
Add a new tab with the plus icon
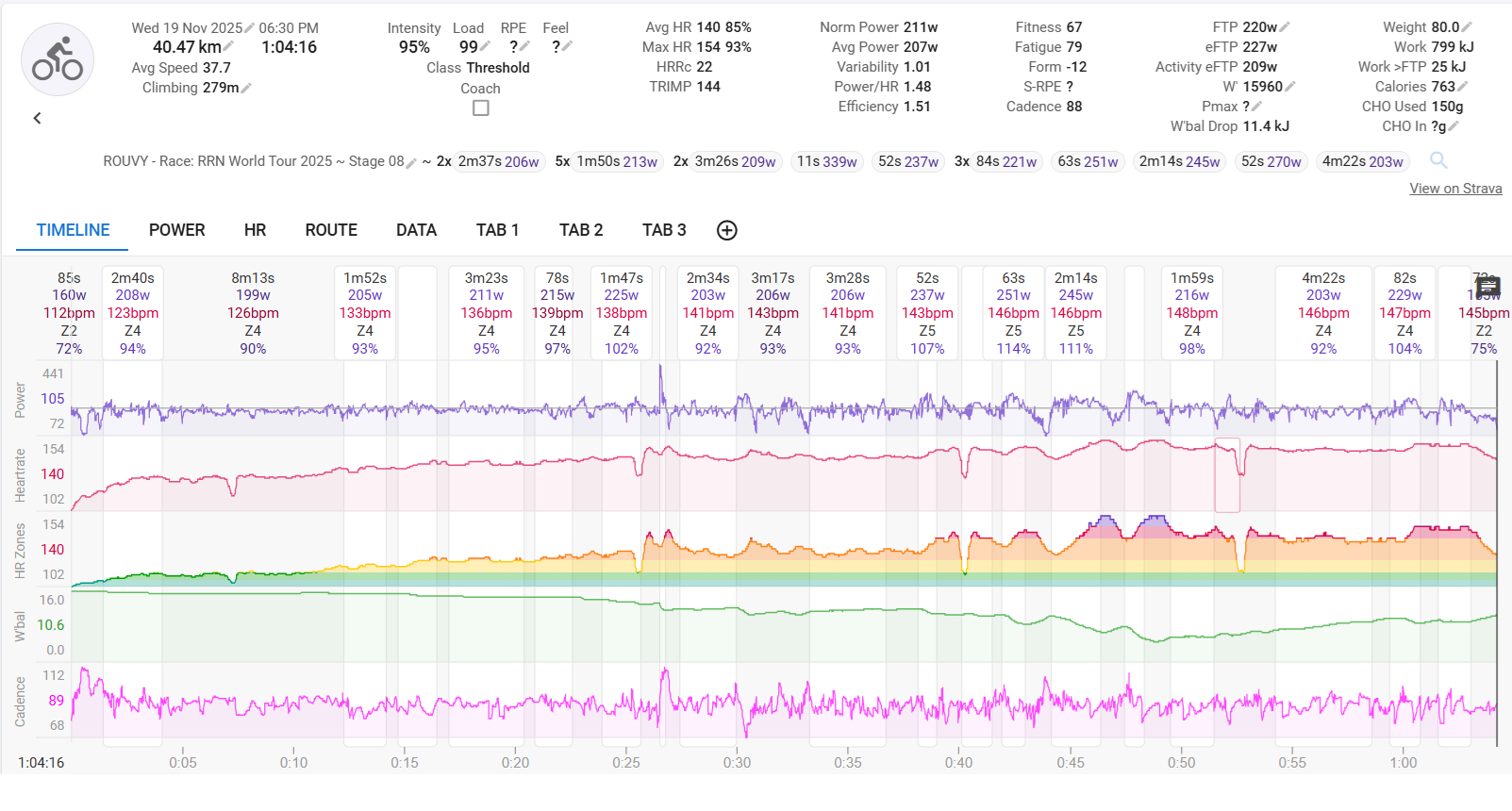pos(726,230)
